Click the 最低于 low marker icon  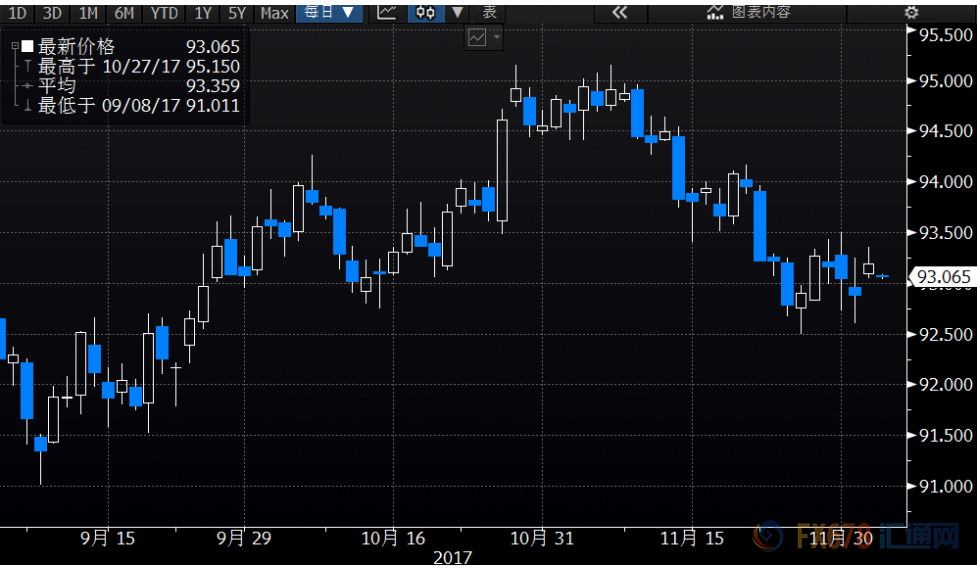[26, 105]
